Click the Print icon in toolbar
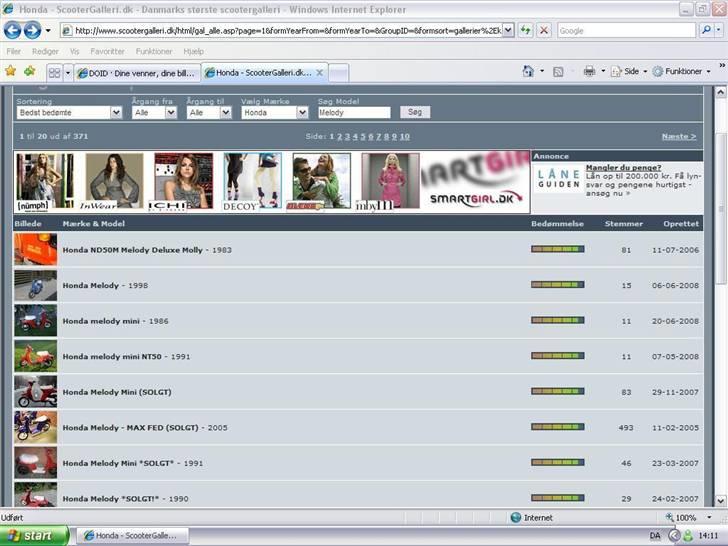 coord(589,72)
